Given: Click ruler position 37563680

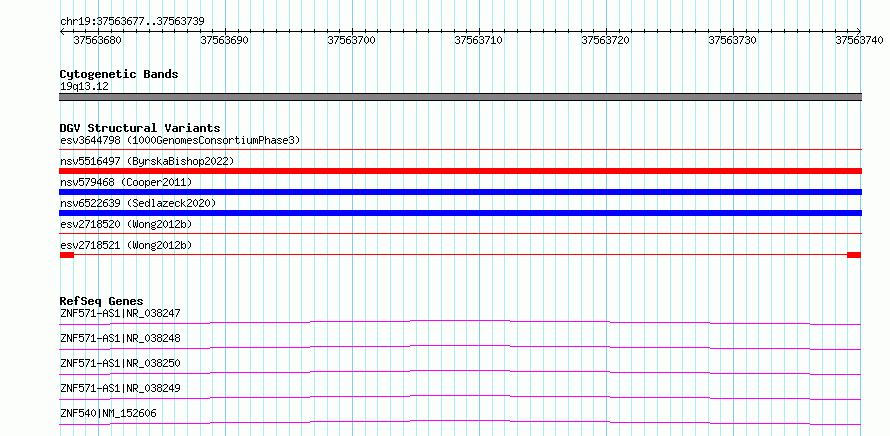Looking at the screenshot, I should pos(97,40).
